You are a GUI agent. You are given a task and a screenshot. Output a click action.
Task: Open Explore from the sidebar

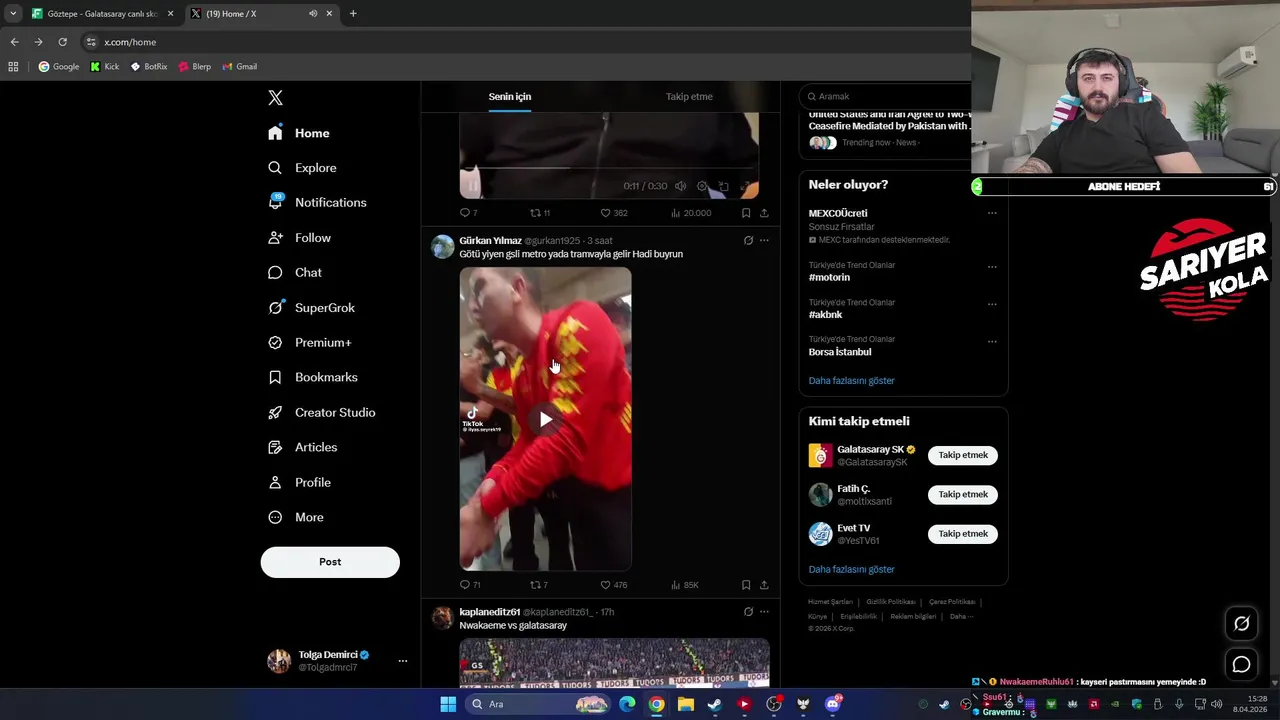click(x=302, y=168)
